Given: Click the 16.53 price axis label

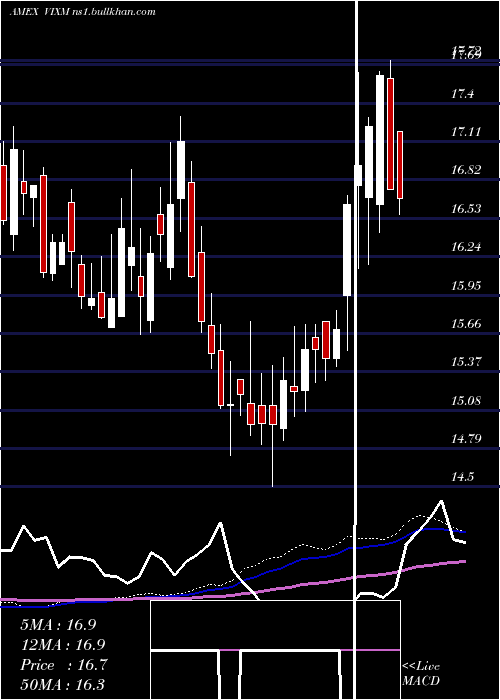Looking at the screenshot, I should (x=466, y=208).
